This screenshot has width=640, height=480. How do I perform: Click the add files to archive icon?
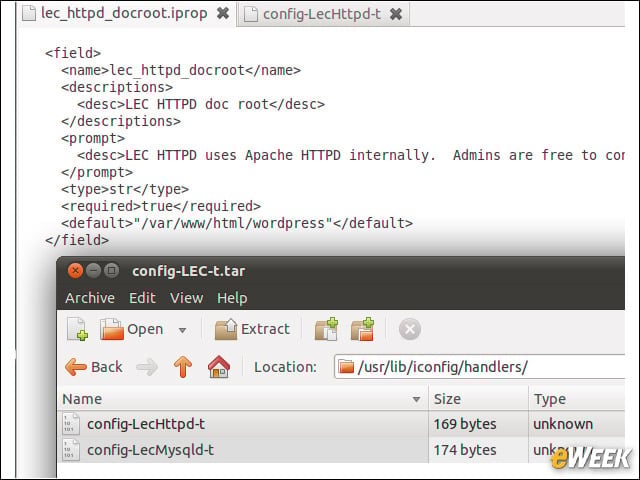point(326,329)
